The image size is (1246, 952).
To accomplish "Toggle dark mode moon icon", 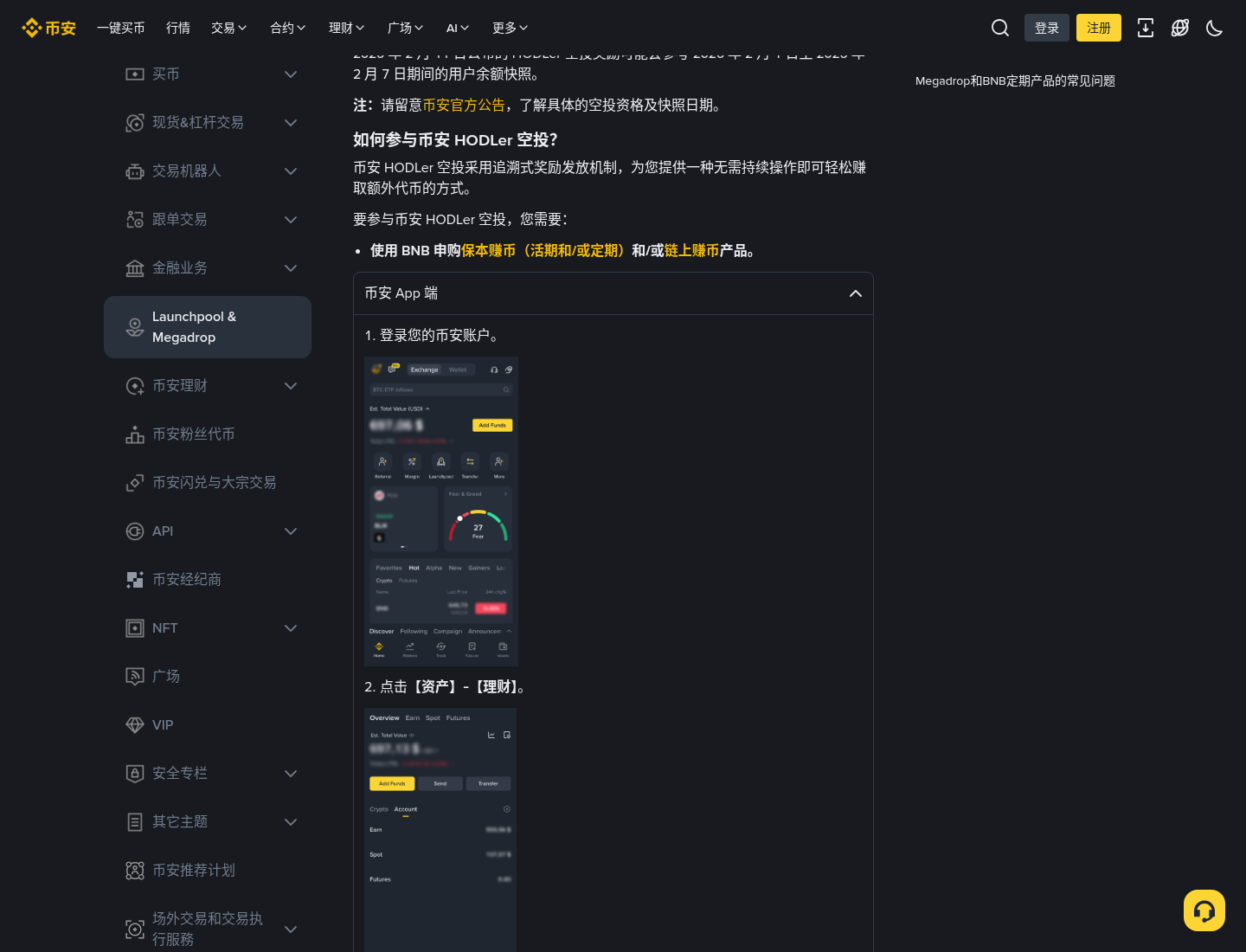I will pyautogui.click(x=1215, y=28).
